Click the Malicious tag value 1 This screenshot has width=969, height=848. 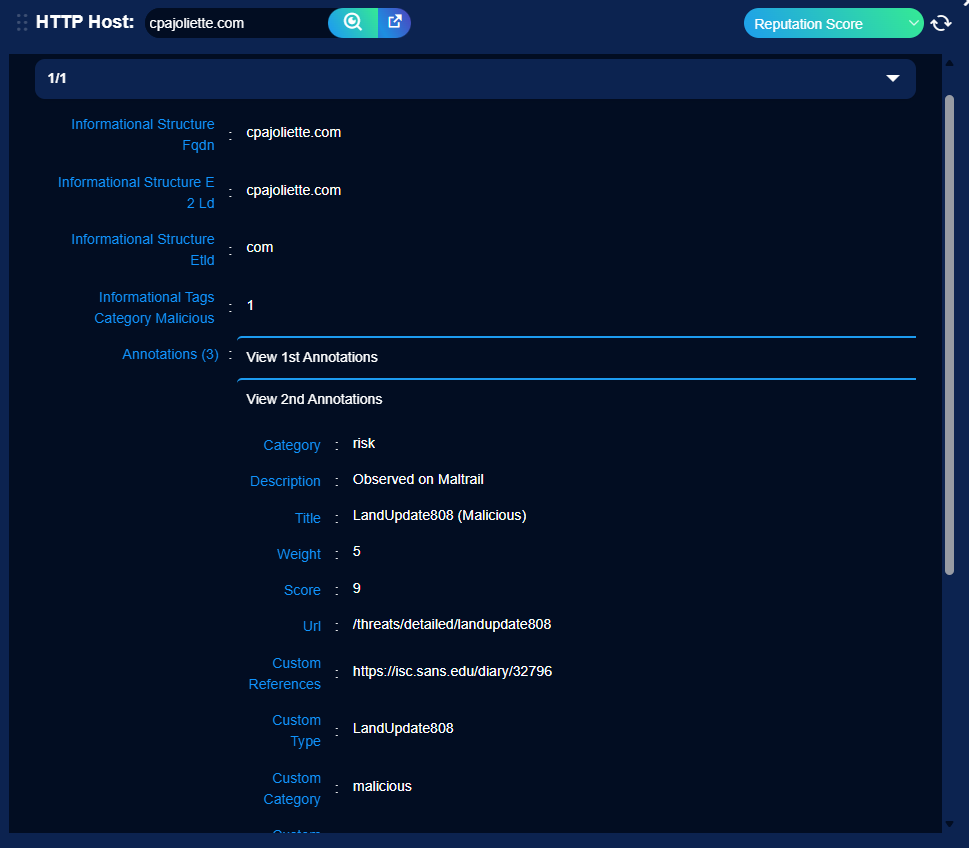tap(250, 305)
